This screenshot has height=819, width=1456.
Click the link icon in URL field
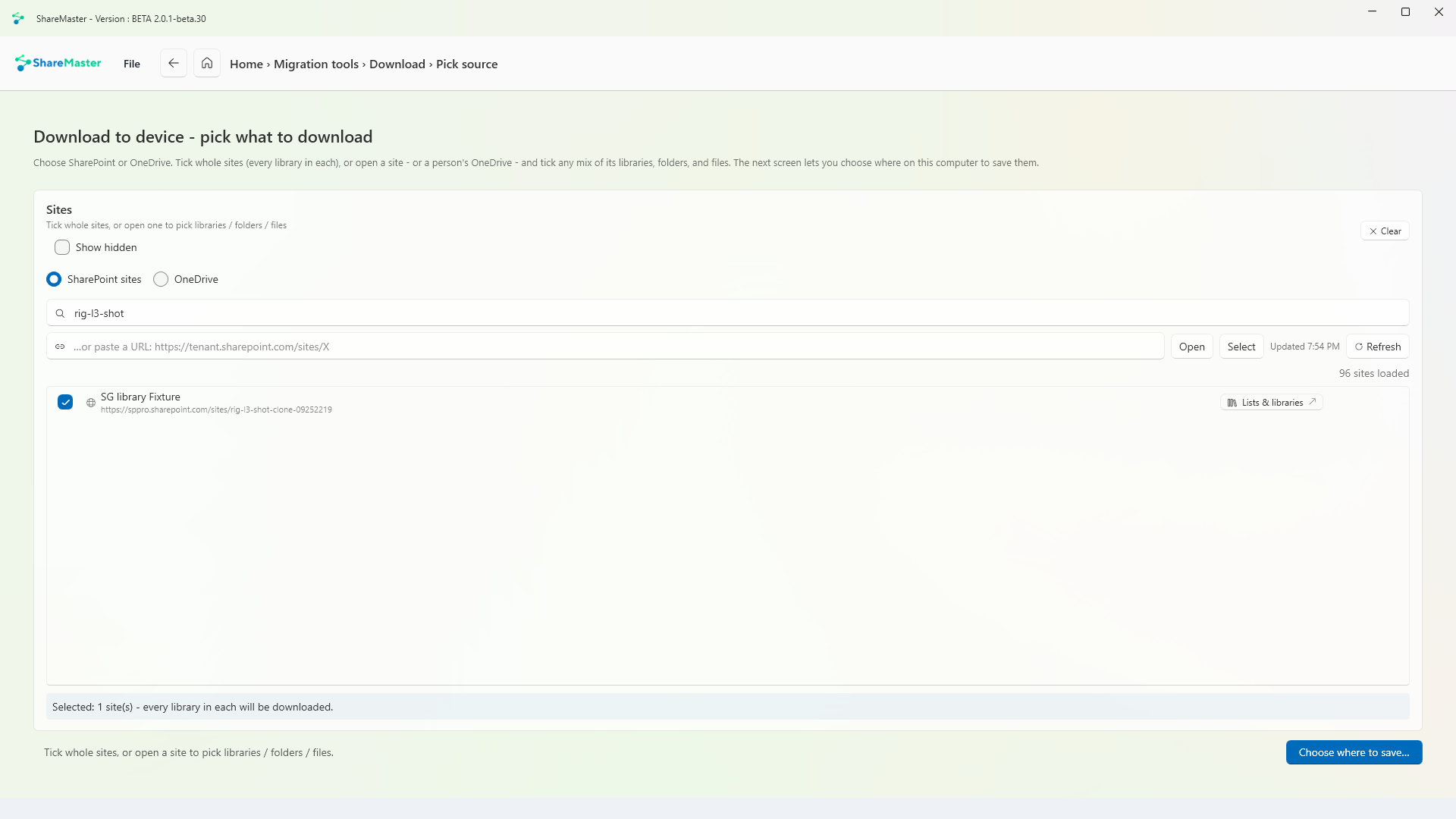60,347
